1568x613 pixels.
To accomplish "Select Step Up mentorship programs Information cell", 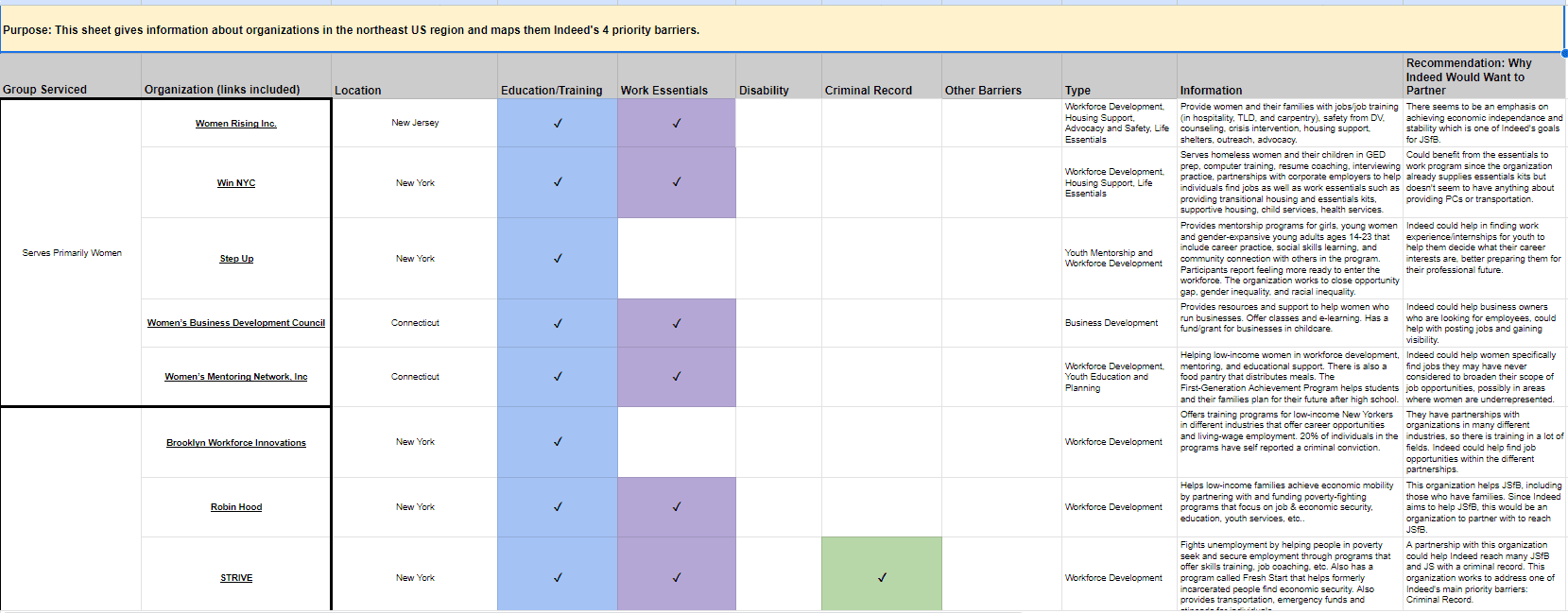I will tap(1290, 259).
